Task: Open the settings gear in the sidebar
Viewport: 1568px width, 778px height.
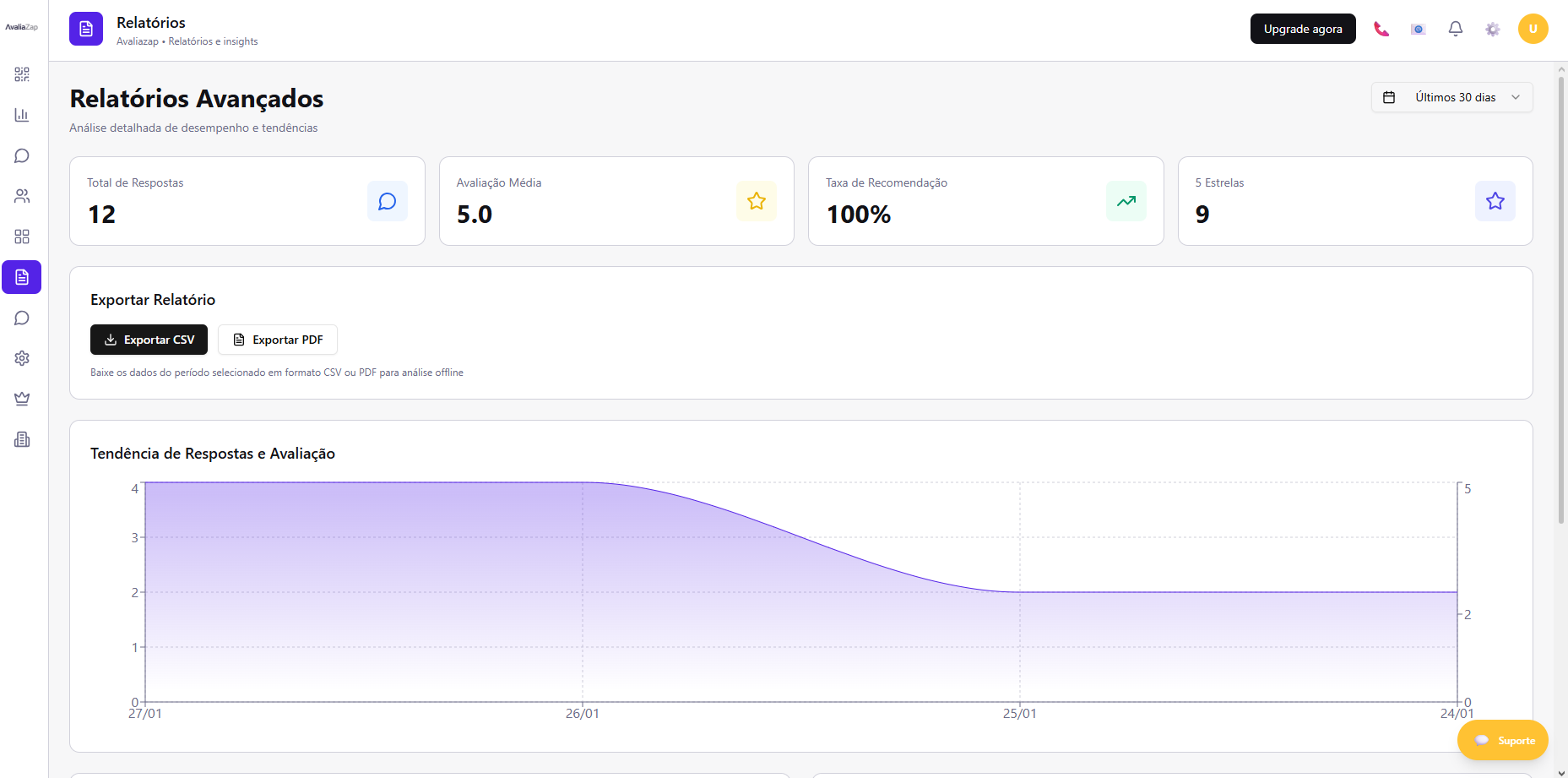Action: pos(21,357)
